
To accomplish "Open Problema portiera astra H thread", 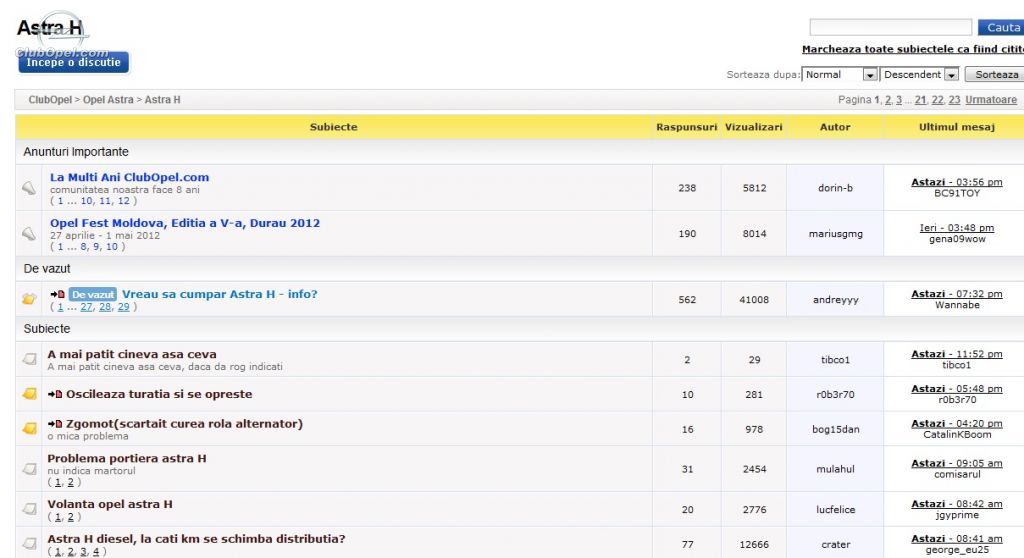I will pos(127,458).
